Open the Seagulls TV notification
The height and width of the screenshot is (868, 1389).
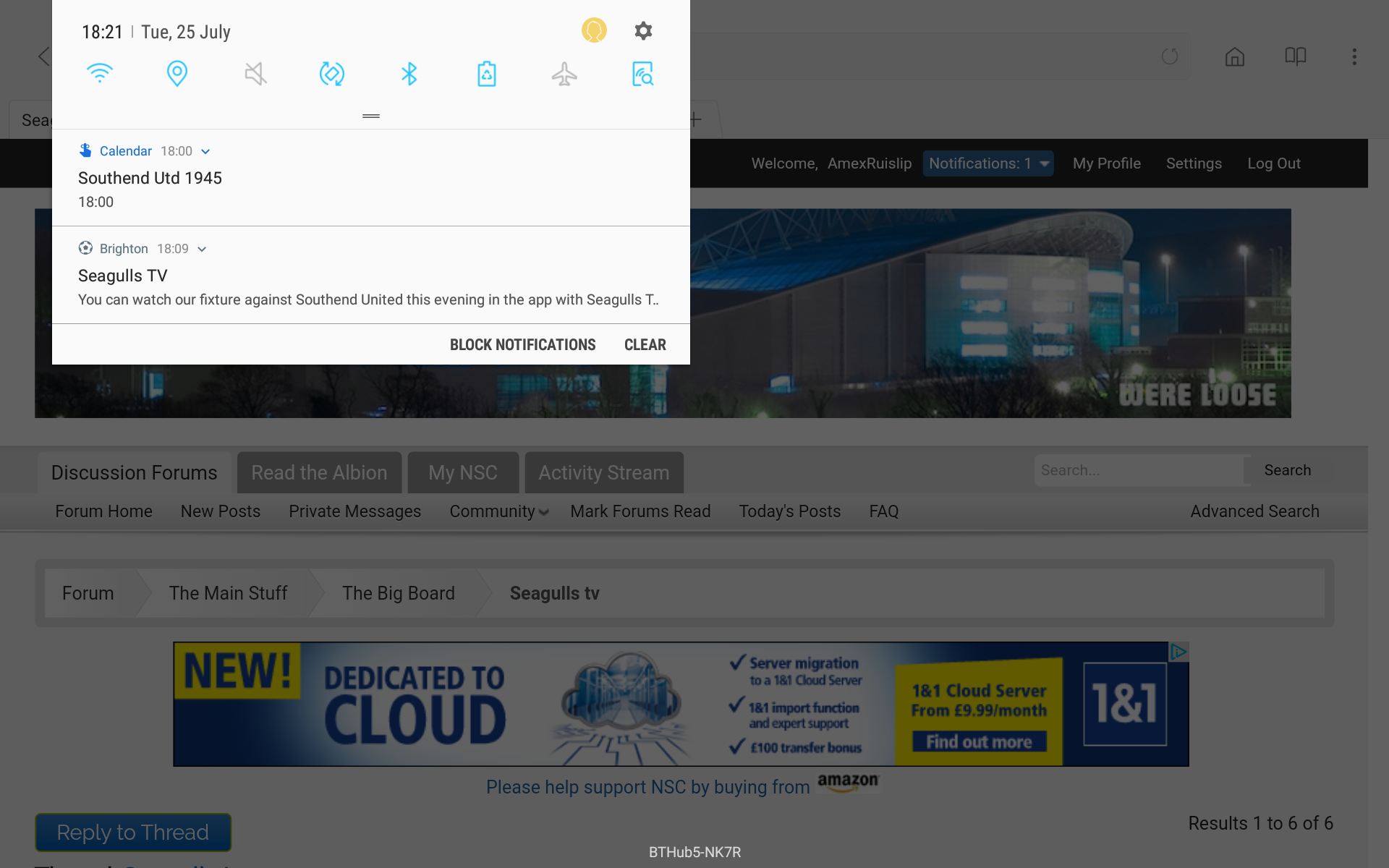point(371,276)
